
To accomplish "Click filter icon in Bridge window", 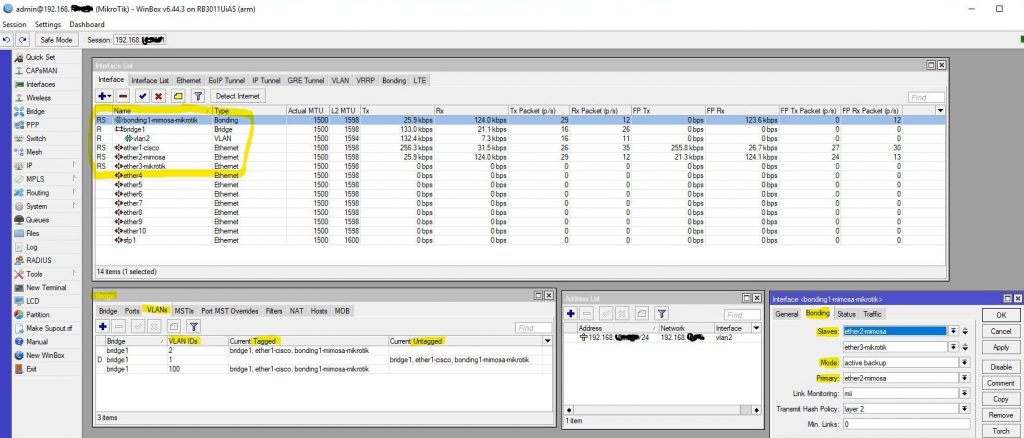I will click(x=193, y=326).
